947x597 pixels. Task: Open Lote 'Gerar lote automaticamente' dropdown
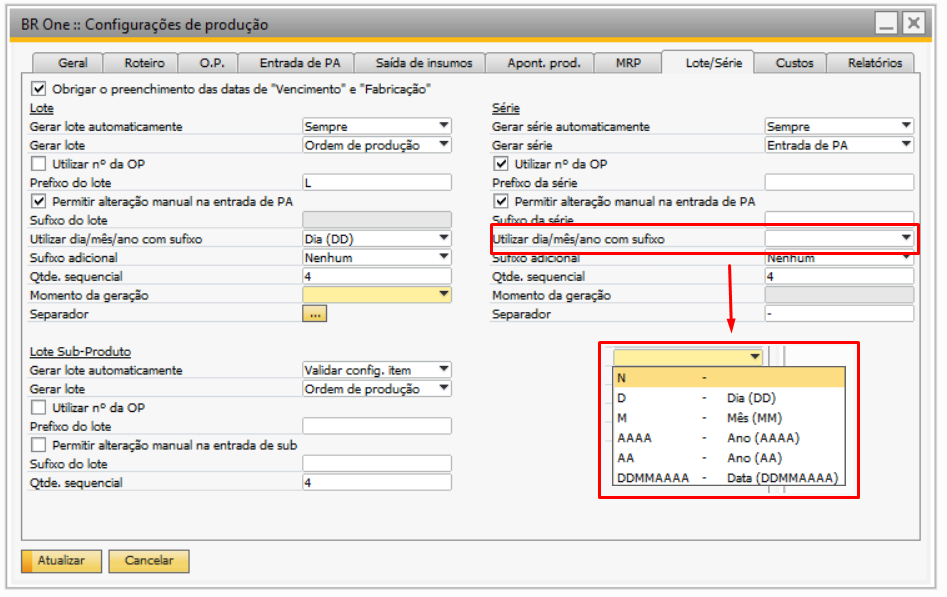(443, 126)
